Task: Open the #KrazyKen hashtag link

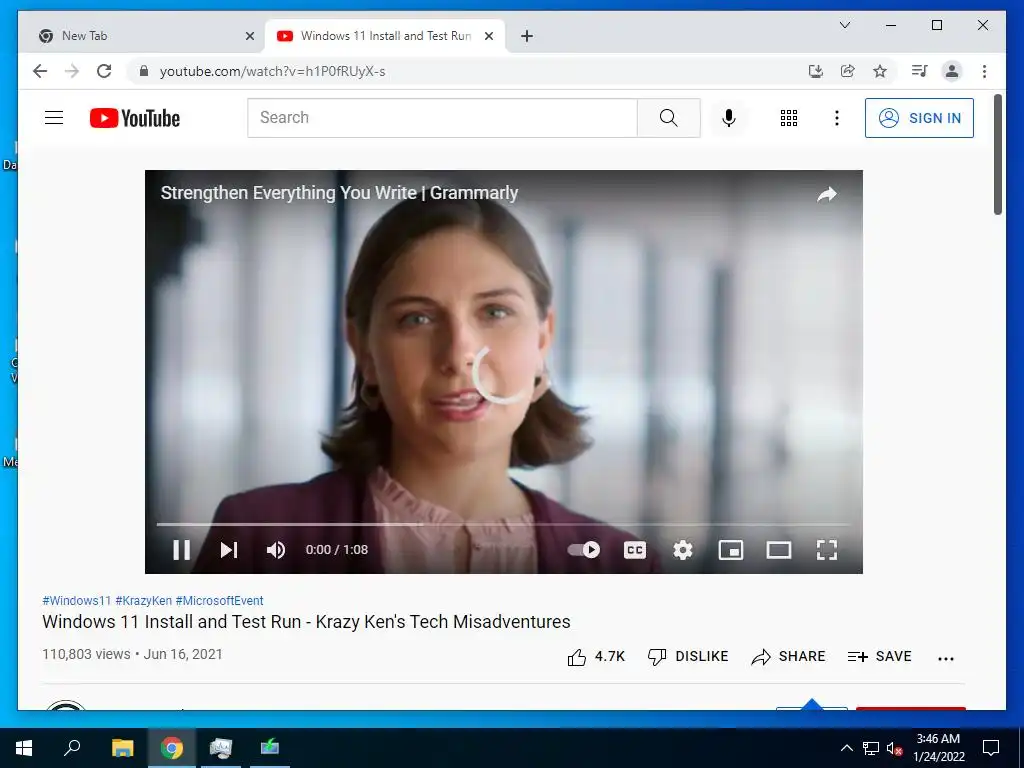Action: (x=144, y=601)
